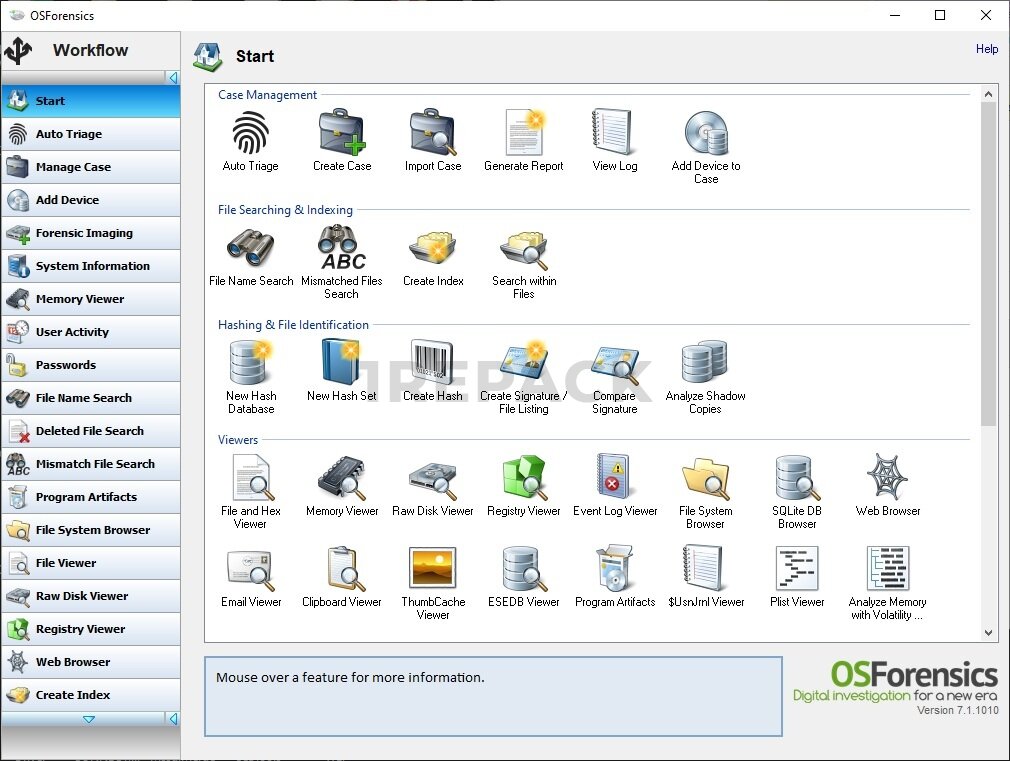Viewport: 1010px width, 761px height.
Task: Open Analyze Shadow Copies icon
Action: point(705,363)
